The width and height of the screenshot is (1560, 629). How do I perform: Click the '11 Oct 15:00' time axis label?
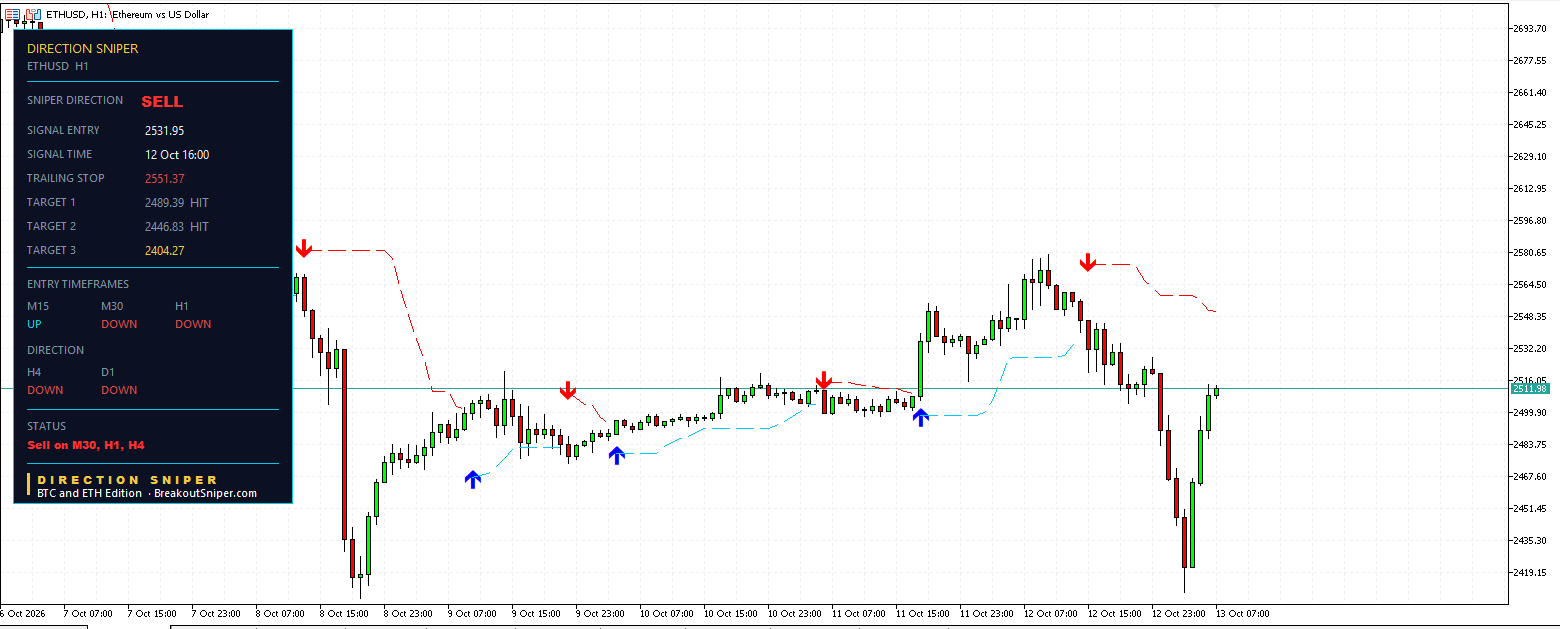tap(921, 613)
